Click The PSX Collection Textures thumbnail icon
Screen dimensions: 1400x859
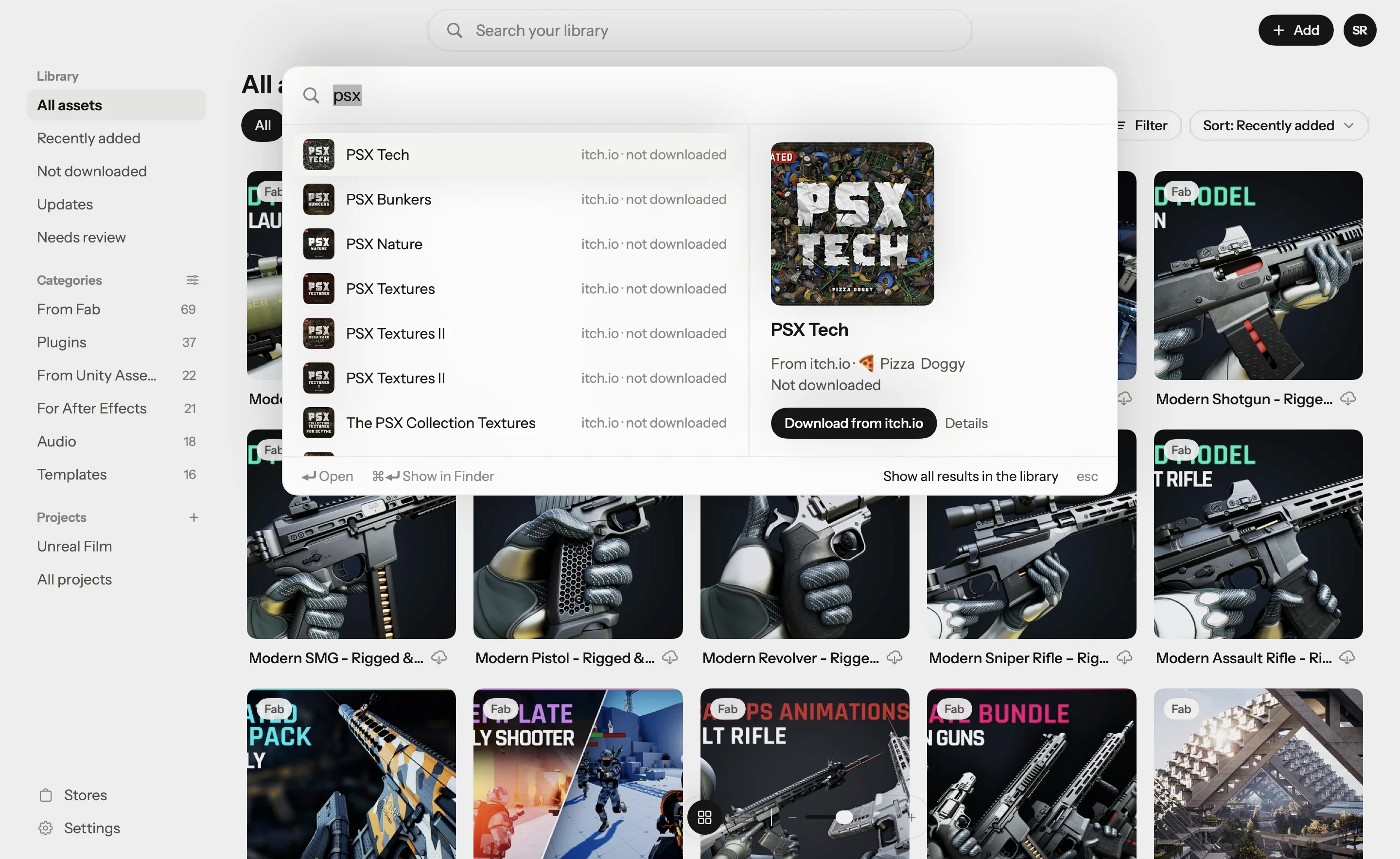(x=319, y=423)
